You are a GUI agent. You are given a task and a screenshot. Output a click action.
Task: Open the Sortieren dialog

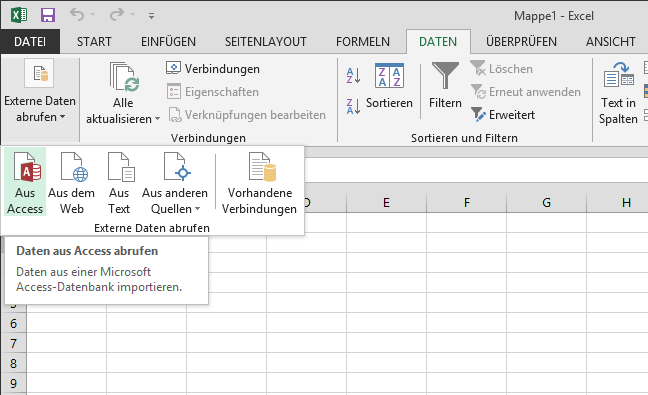pos(389,86)
